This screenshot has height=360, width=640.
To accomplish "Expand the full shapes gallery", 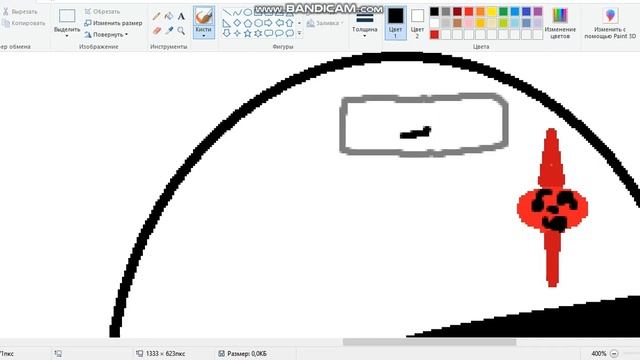I will [300, 33].
